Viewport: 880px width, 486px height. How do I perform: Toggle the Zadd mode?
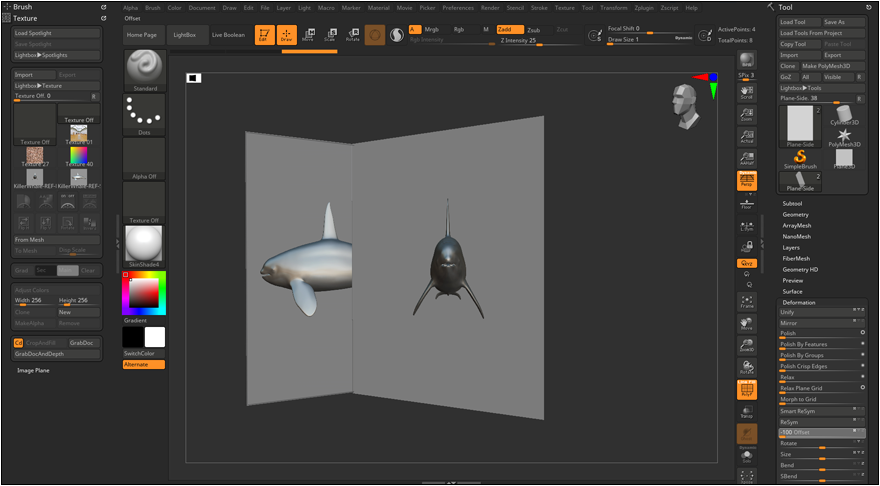[x=508, y=30]
